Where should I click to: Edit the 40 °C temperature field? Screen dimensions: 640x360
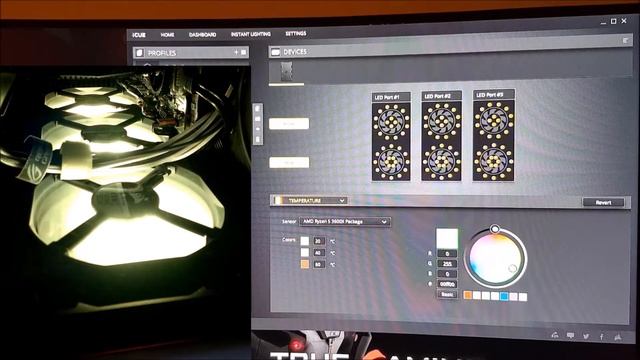click(x=319, y=253)
